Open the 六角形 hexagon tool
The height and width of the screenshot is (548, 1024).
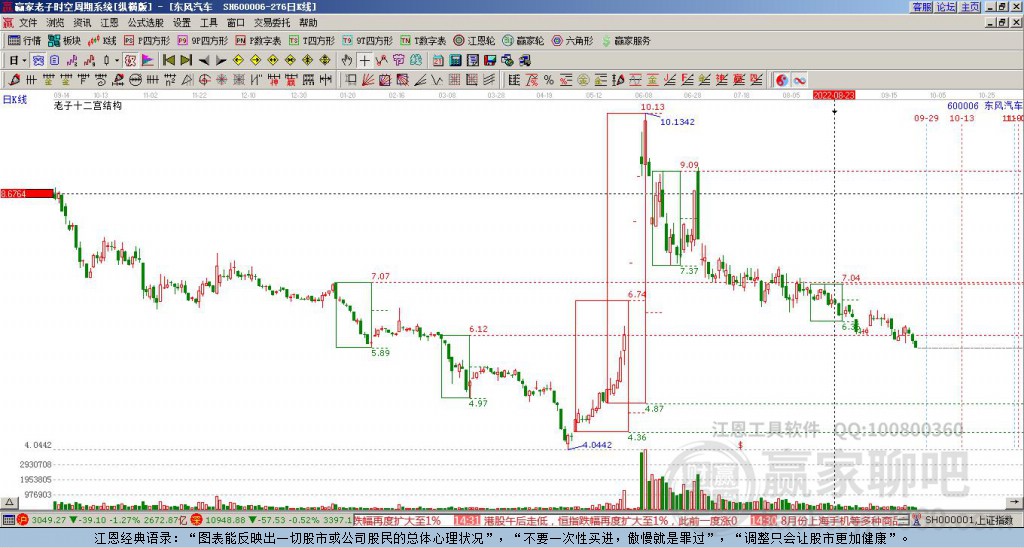572,40
